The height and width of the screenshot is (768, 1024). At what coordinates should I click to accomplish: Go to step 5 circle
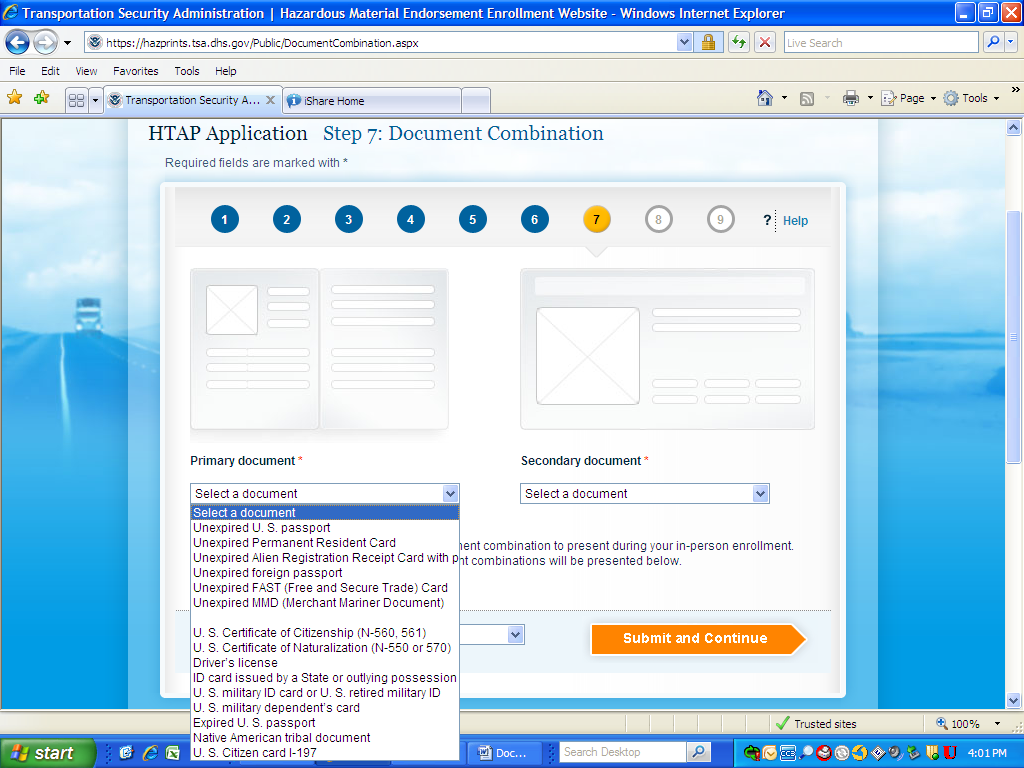click(x=473, y=219)
